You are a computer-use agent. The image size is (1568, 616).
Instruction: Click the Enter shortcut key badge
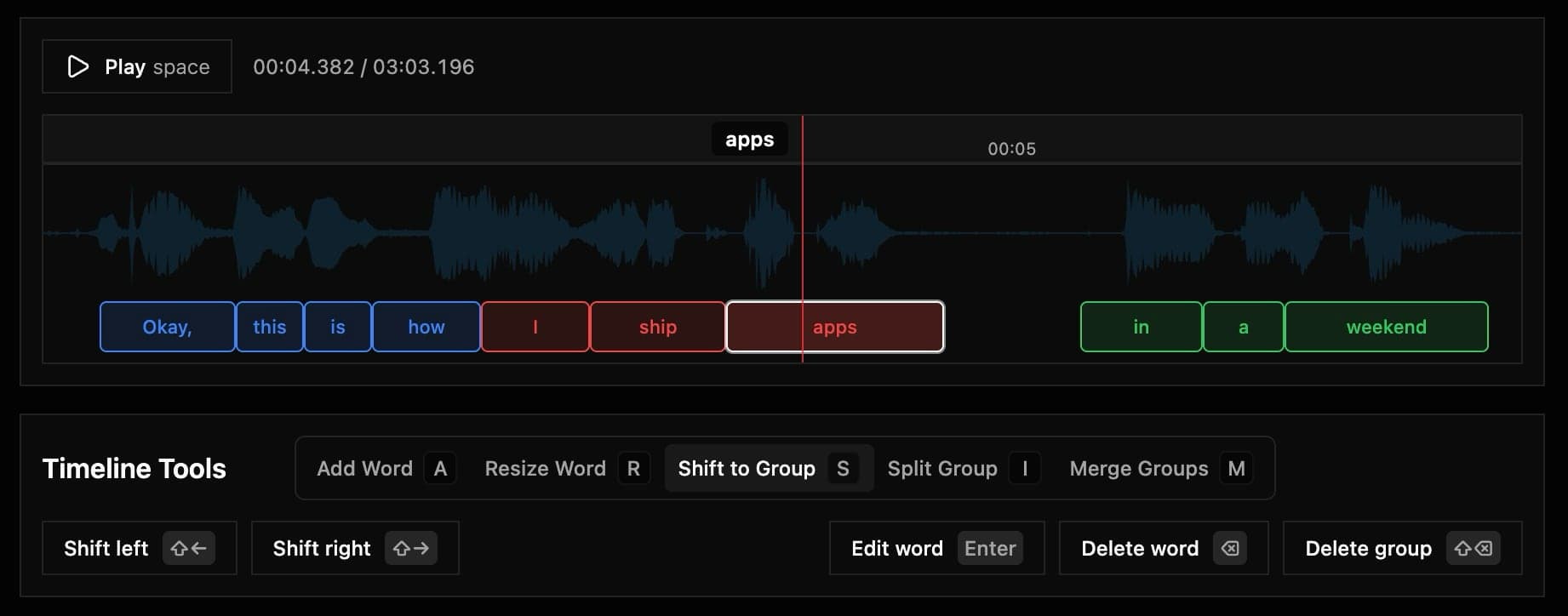990,548
